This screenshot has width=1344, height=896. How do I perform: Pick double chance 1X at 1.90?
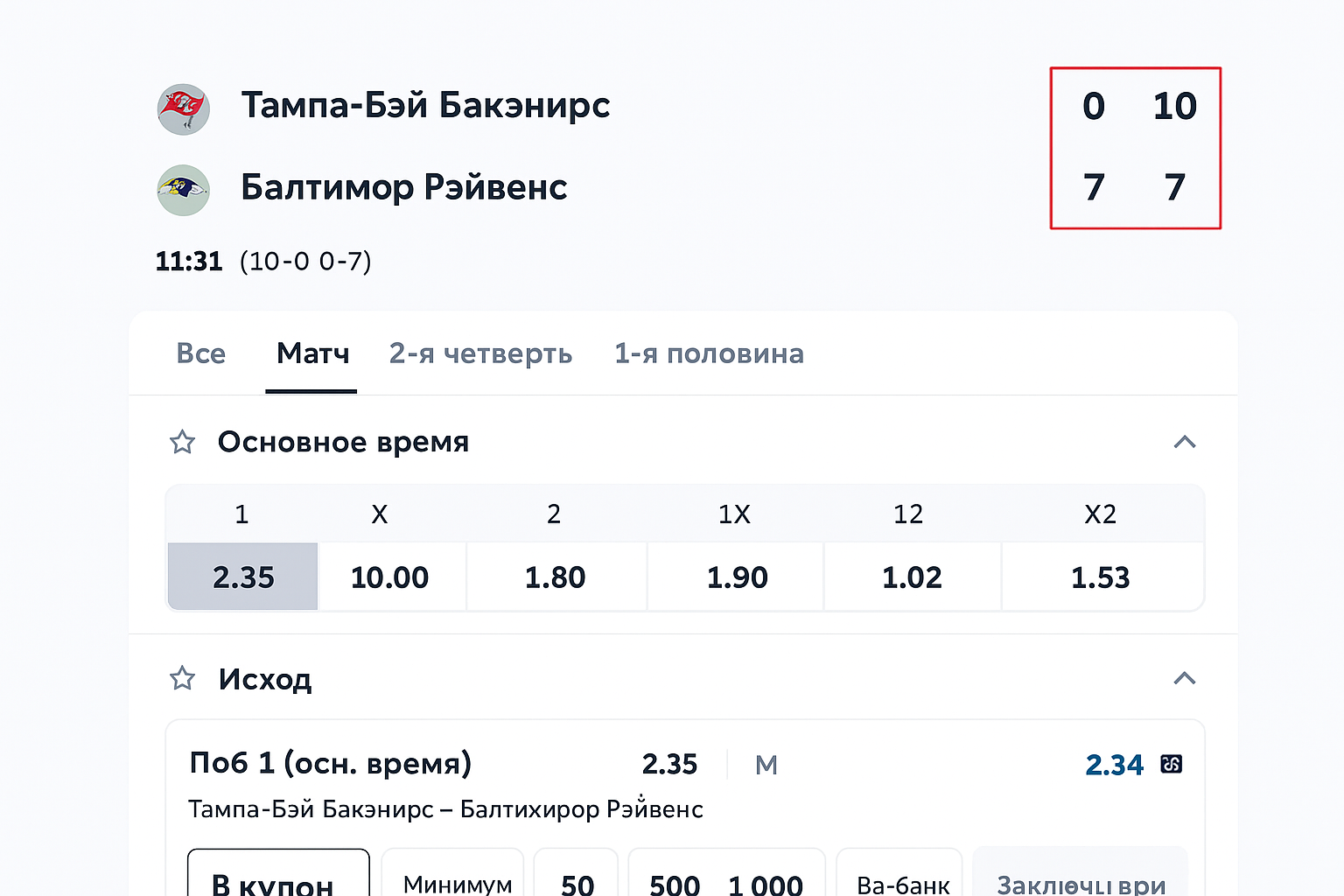737,577
